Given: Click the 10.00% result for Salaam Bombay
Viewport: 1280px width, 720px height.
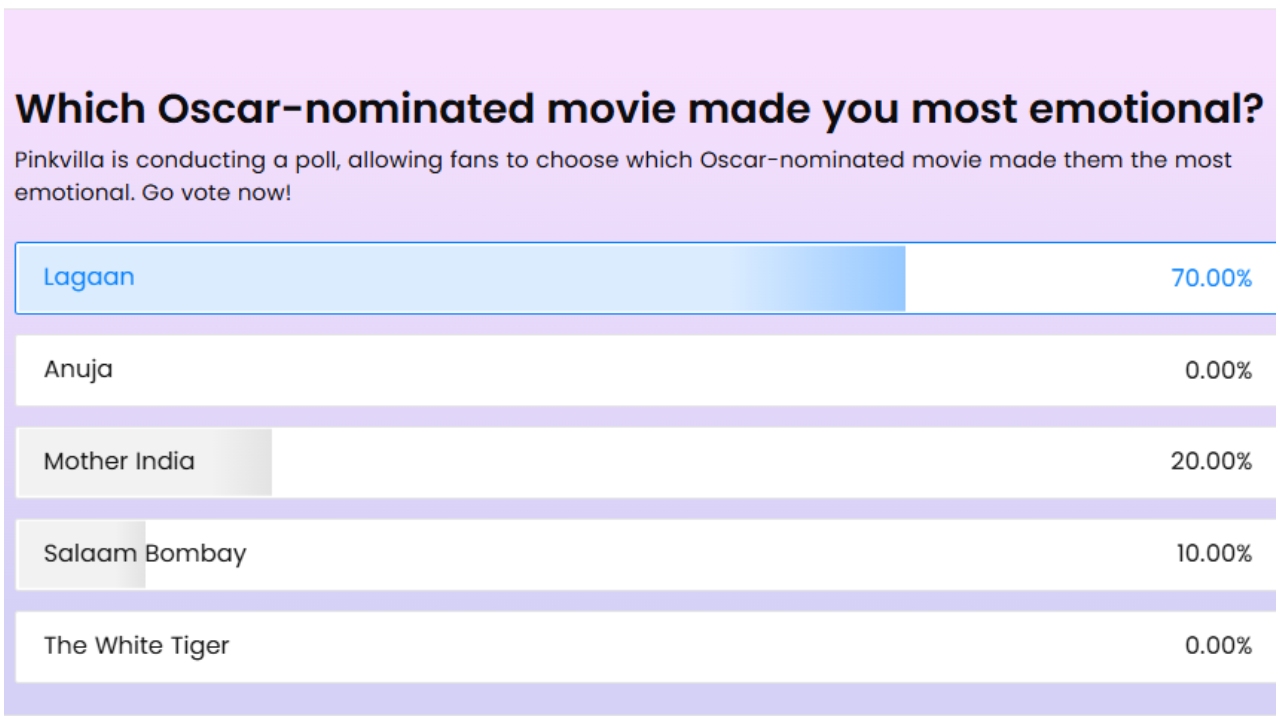Looking at the screenshot, I should click(x=1213, y=554).
